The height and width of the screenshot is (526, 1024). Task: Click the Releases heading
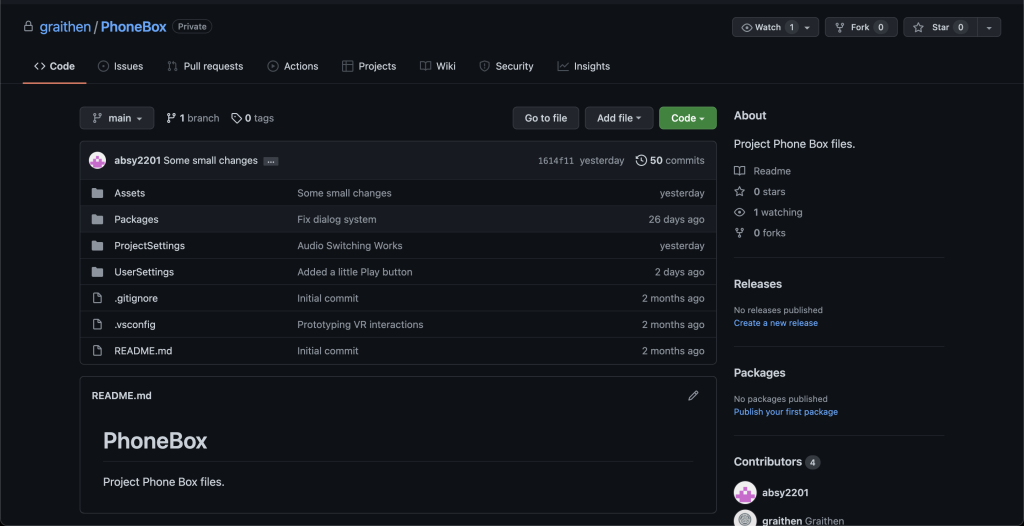pos(758,284)
